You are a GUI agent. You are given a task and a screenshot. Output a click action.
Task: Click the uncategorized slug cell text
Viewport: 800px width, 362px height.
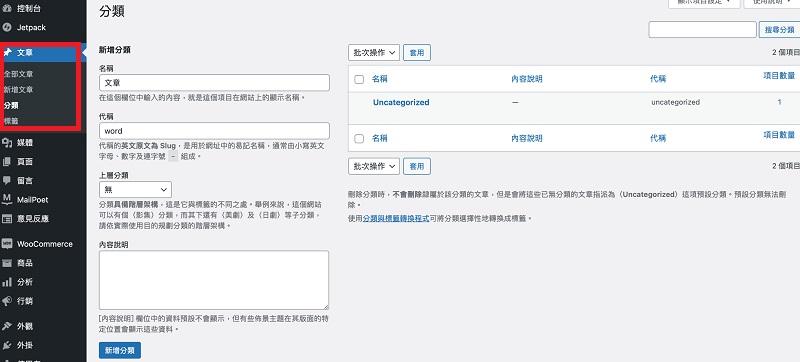[x=676, y=102]
